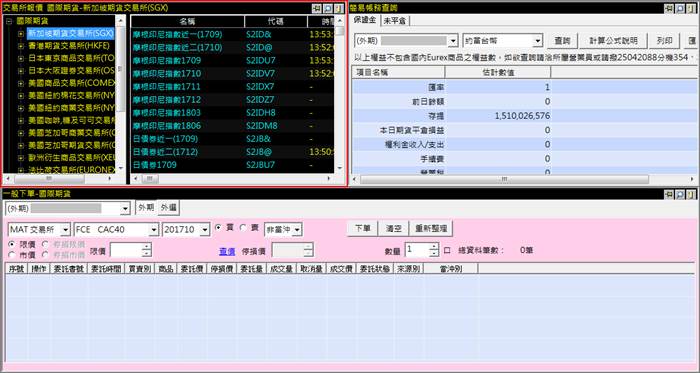Viewport: 700px width, 373px height.
Task: Click the 數量 quantity input field
Action: (417, 250)
